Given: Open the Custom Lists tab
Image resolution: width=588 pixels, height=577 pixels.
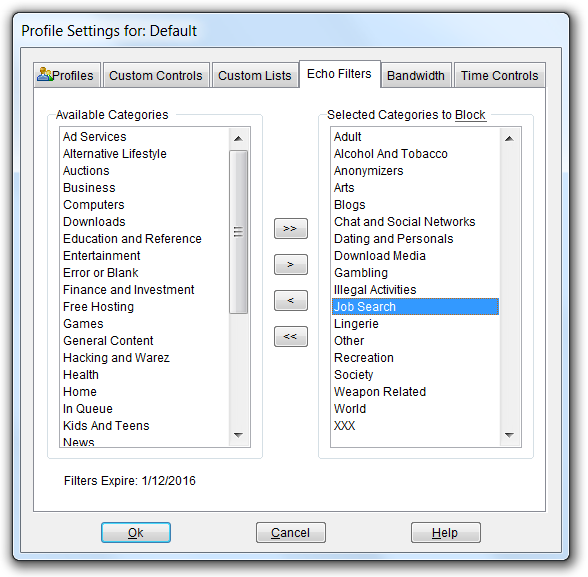Looking at the screenshot, I should click(x=255, y=75).
